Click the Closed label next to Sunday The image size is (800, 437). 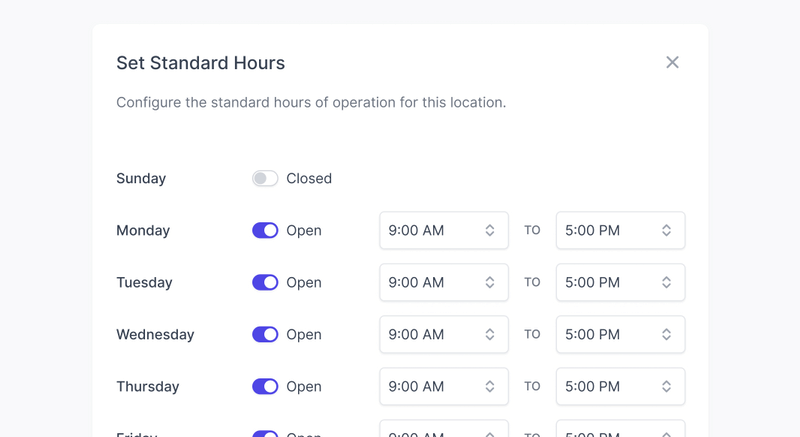tap(309, 178)
